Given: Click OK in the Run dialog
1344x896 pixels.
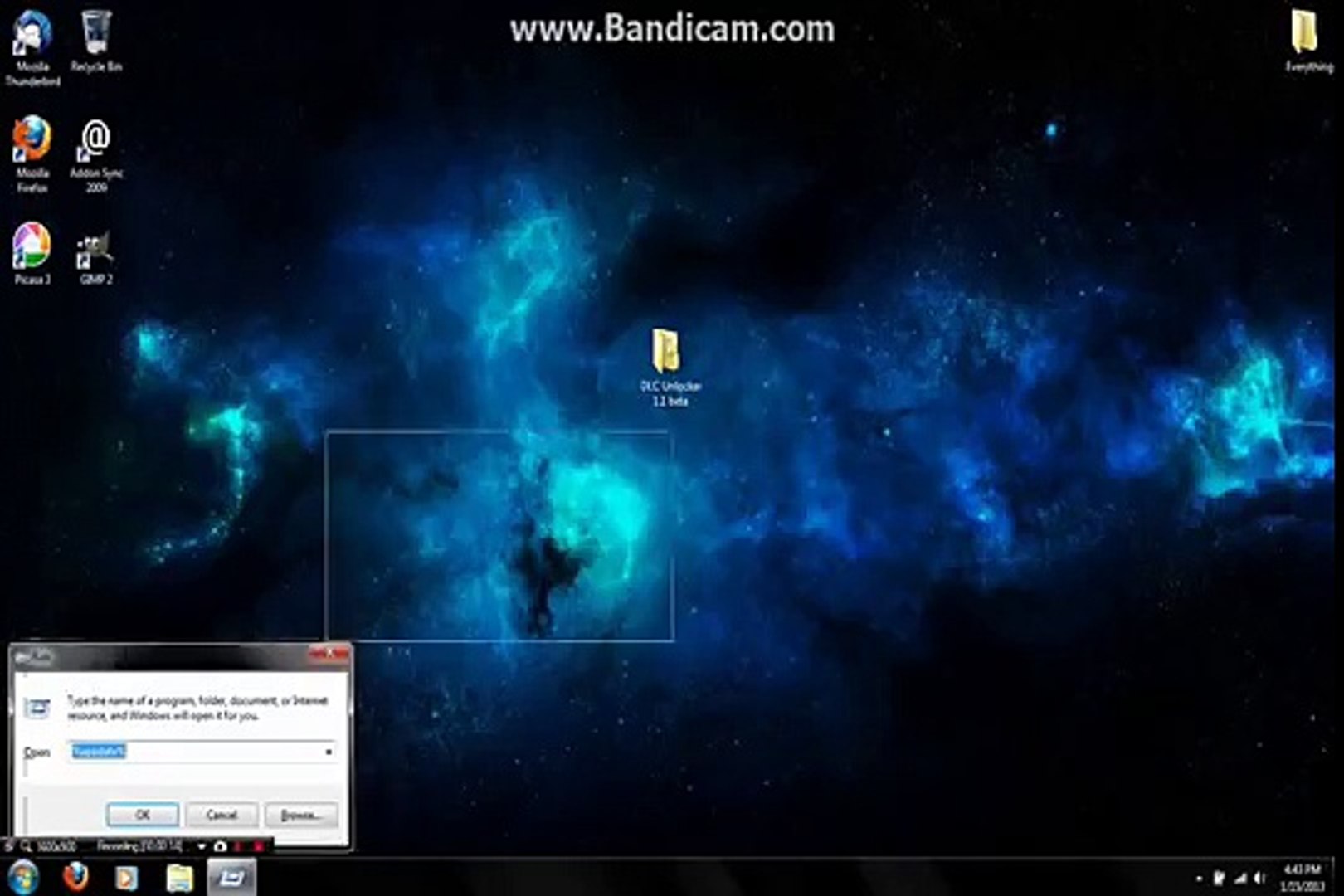Looking at the screenshot, I should pos(142,815).
